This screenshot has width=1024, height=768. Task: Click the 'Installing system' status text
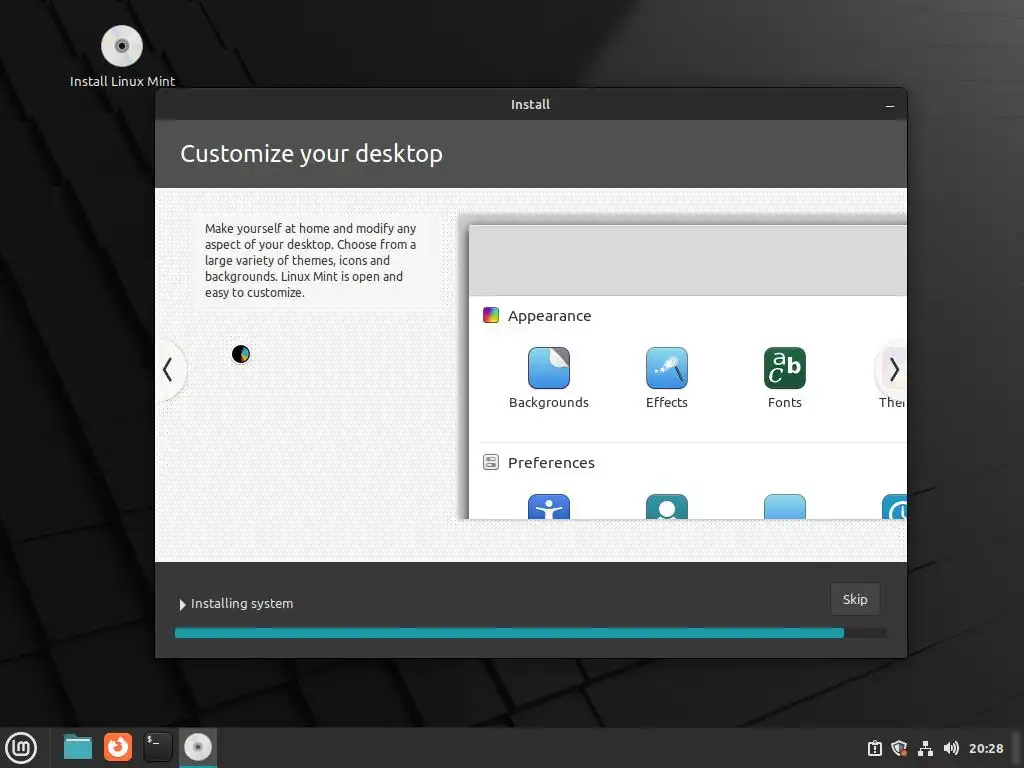pos(242,603)
